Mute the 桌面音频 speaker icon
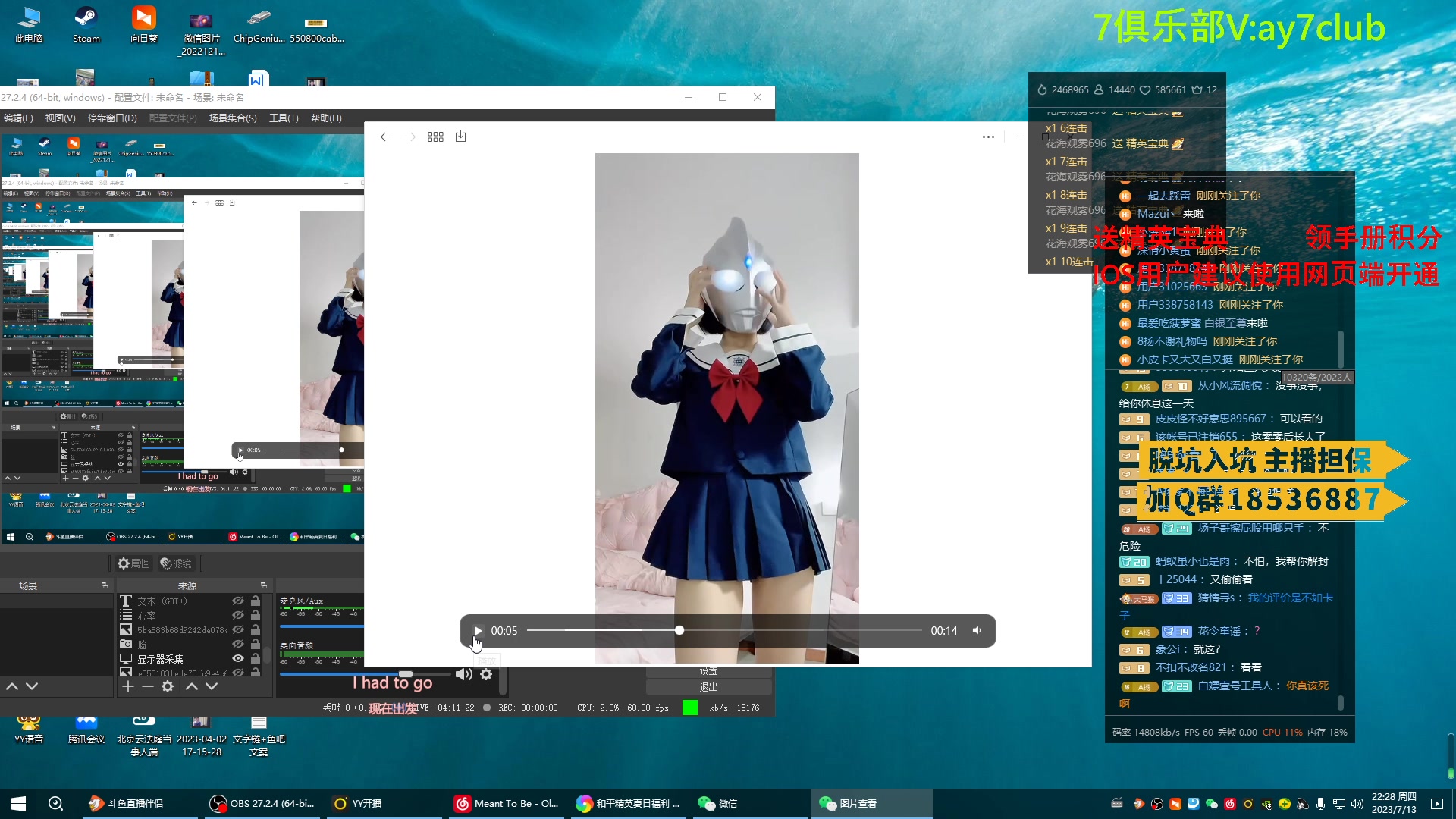The image size is (1456, 819). pyautogui.click(x=463, y=674)
